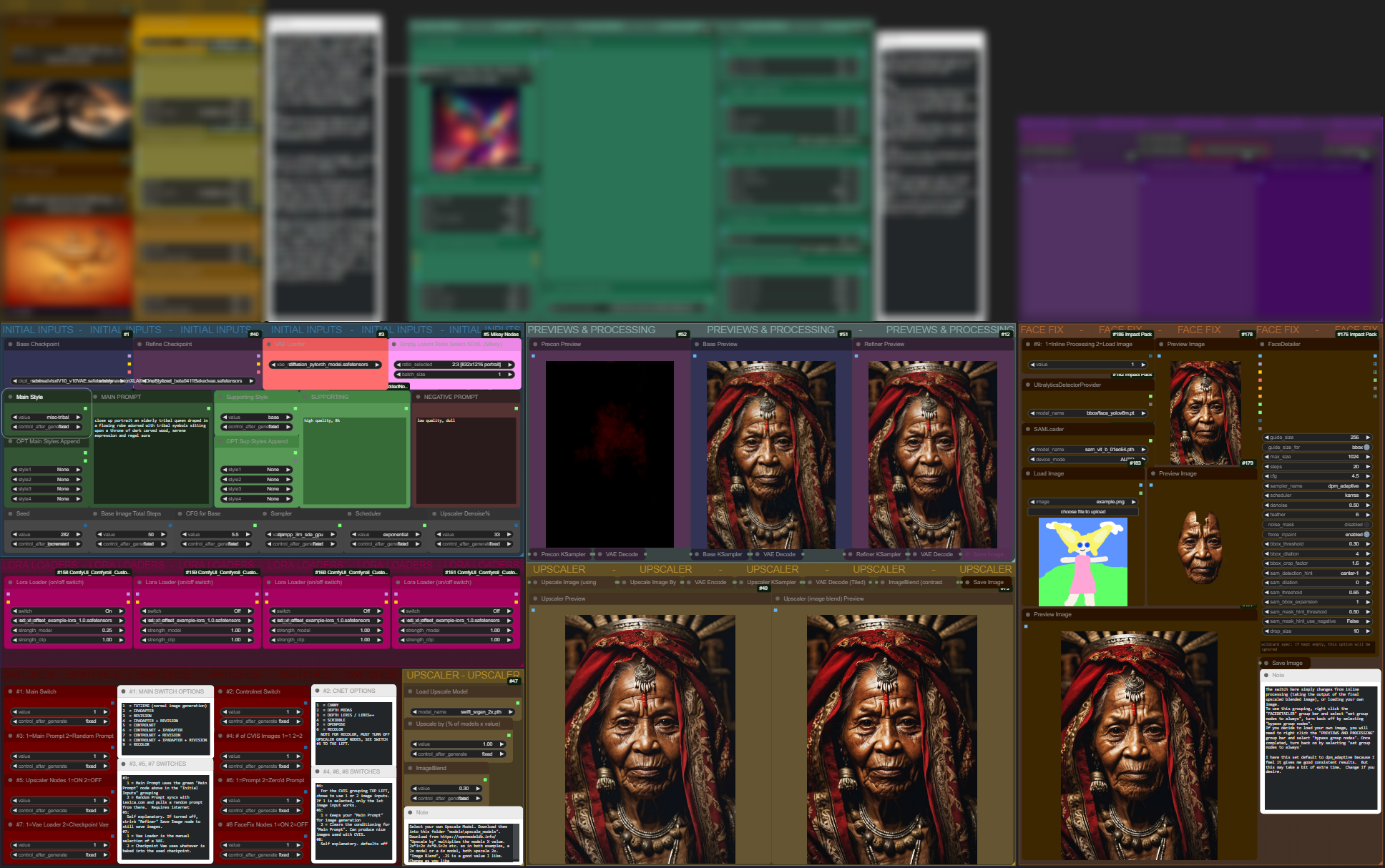
Task: Open the scheduler karras combo in FaceDetailer
Action: (x=1318, y=495)
